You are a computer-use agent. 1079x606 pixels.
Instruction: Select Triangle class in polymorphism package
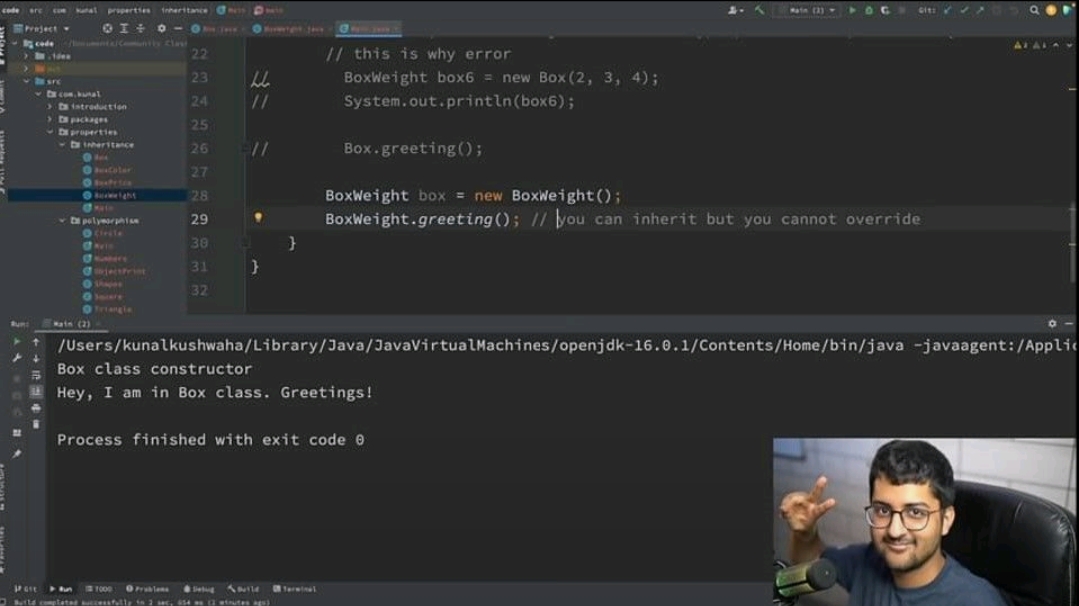112,309
